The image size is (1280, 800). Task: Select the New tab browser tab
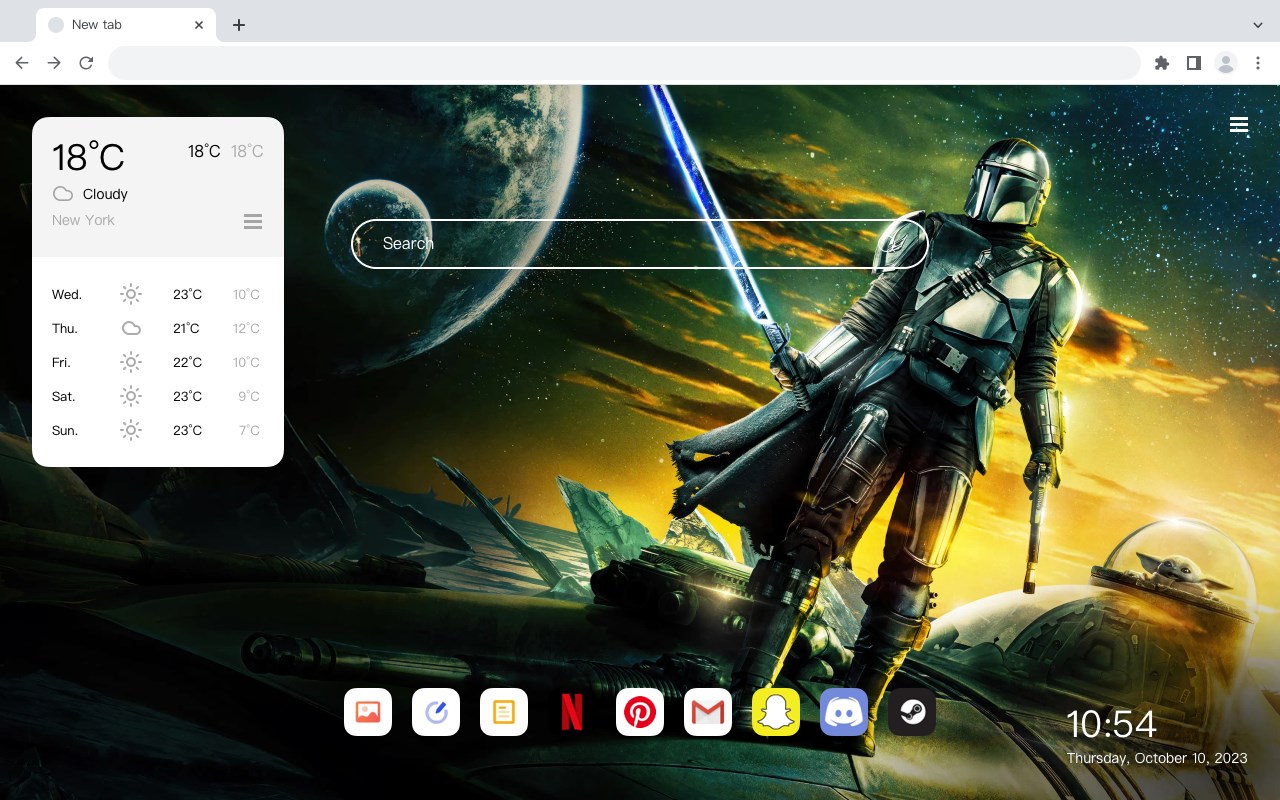[126, 24]
